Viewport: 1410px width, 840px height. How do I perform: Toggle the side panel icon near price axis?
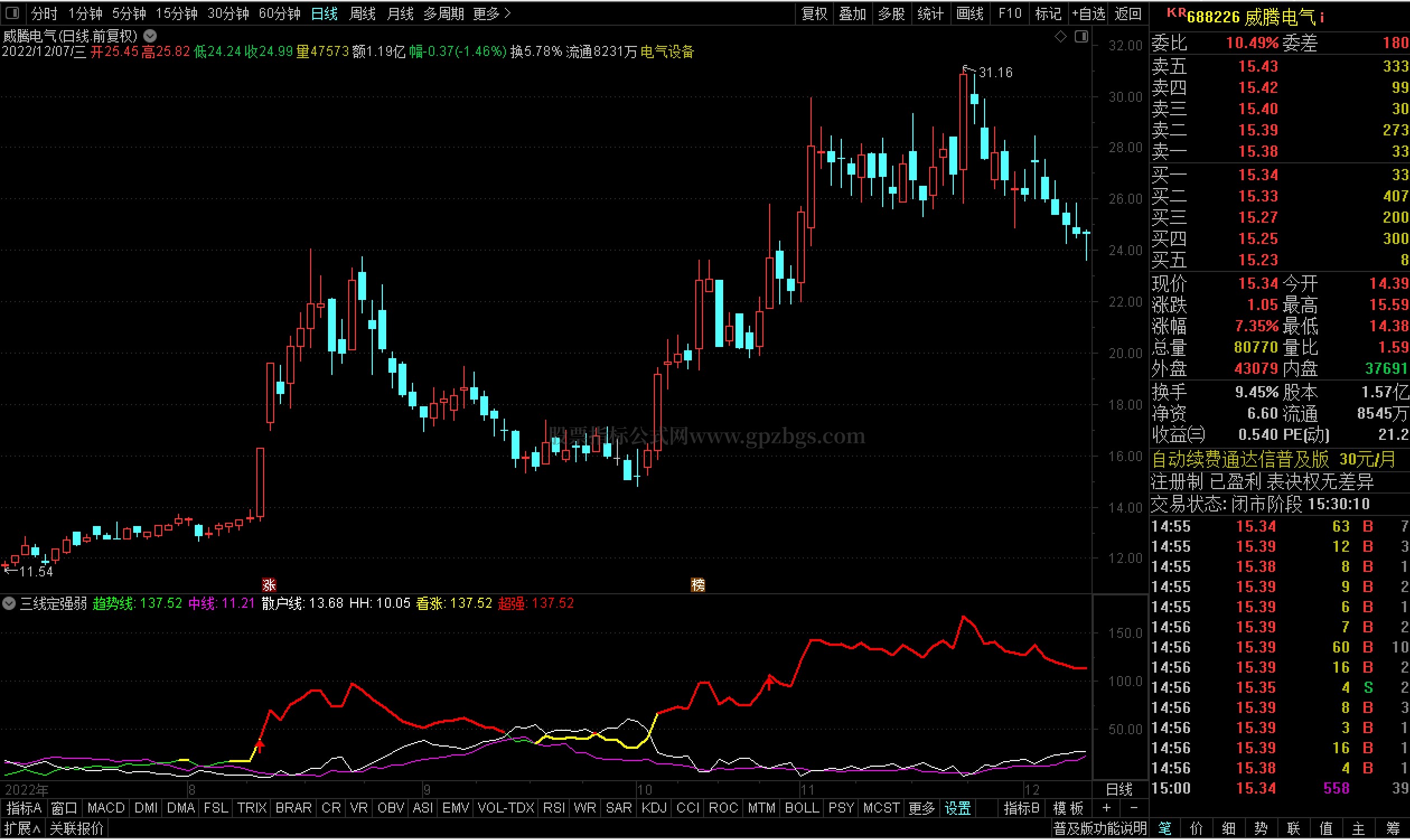[x=1081, y=36]
